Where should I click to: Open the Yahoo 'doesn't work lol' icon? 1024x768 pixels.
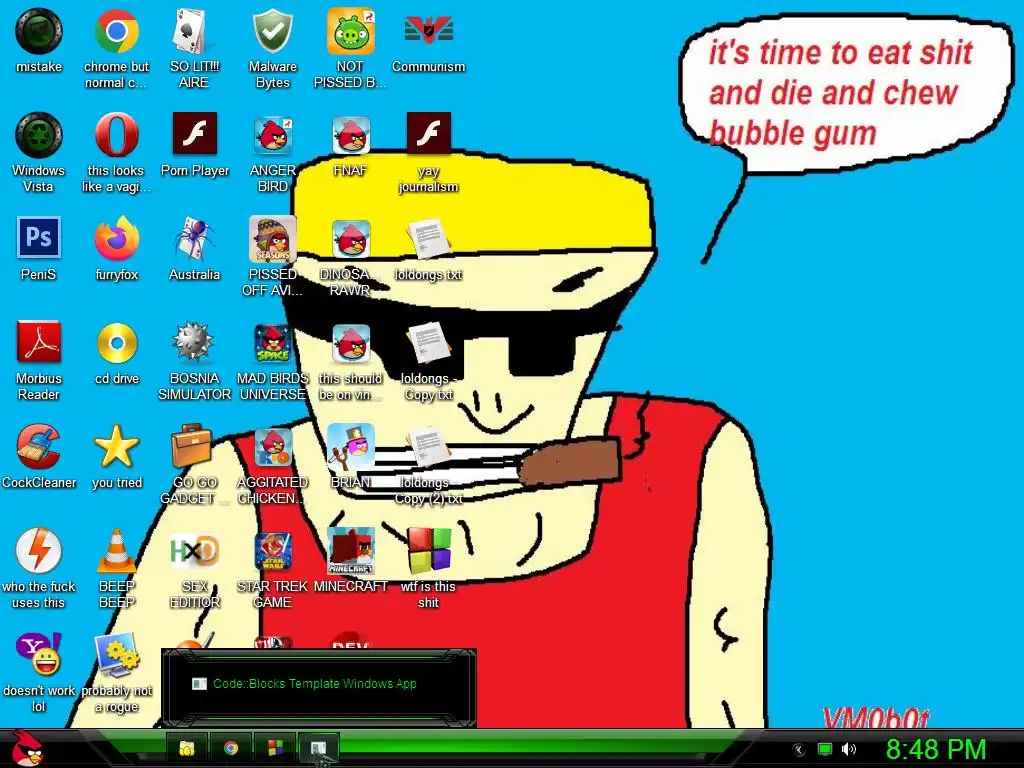point(39,654)
